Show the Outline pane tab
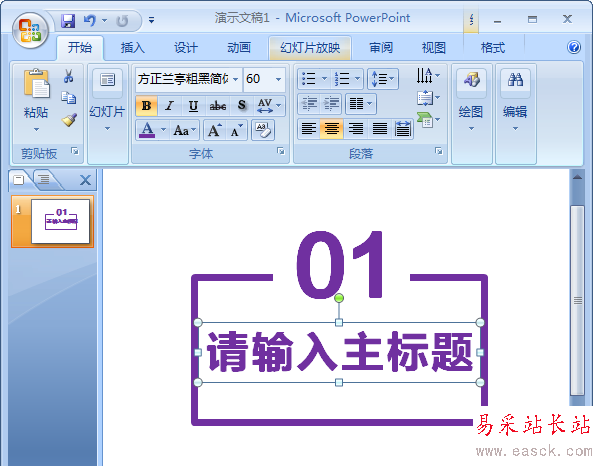 tap(45, 179)
